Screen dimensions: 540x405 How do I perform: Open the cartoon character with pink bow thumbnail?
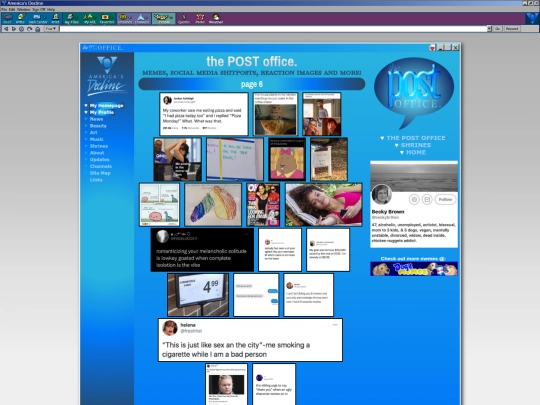coord(287,159)
